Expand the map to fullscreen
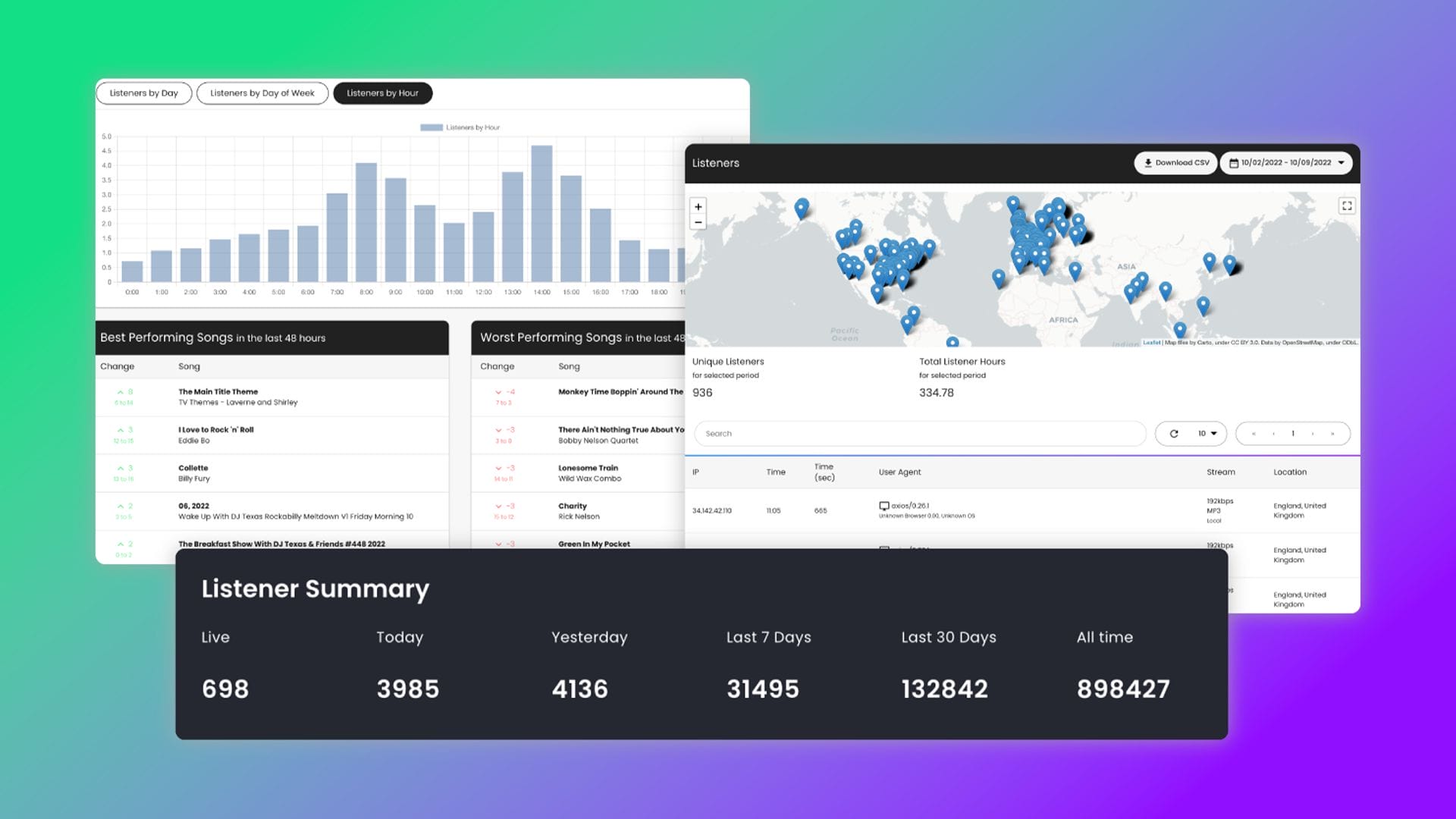Viewport: 1456px width, 819px height. click(1347, 206)
